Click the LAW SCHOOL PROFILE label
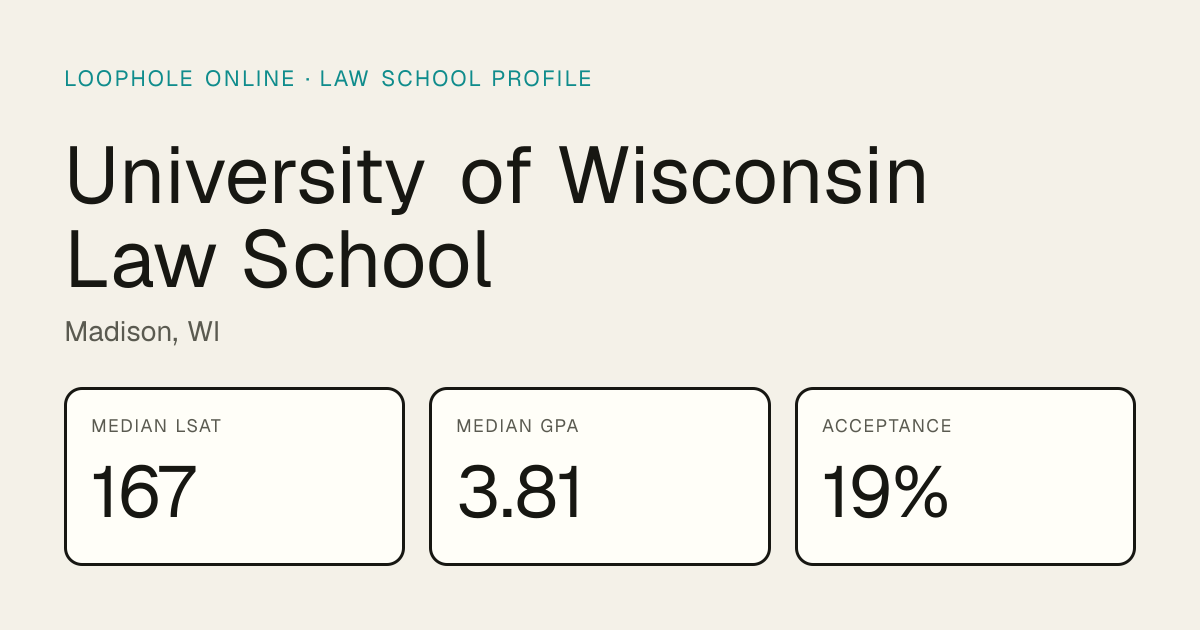 tap(456, 79)
